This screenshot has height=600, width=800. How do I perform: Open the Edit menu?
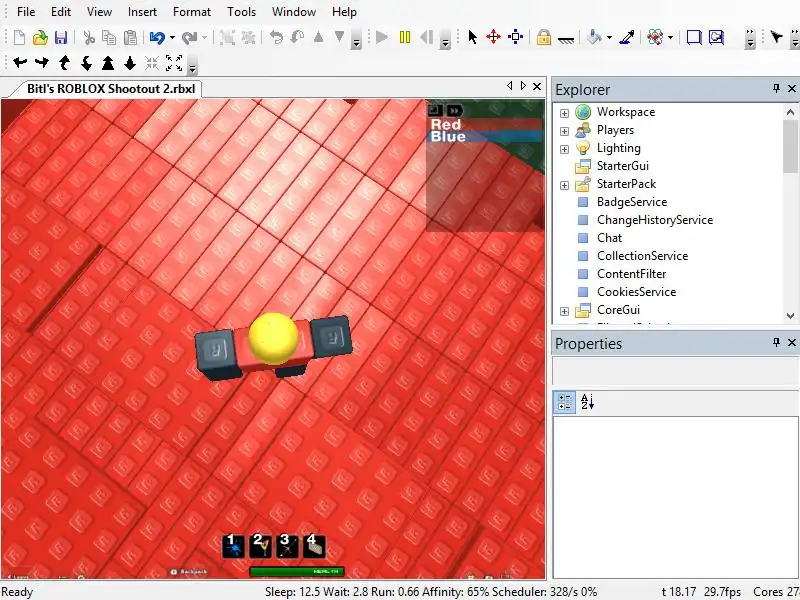tap(61, 12)
